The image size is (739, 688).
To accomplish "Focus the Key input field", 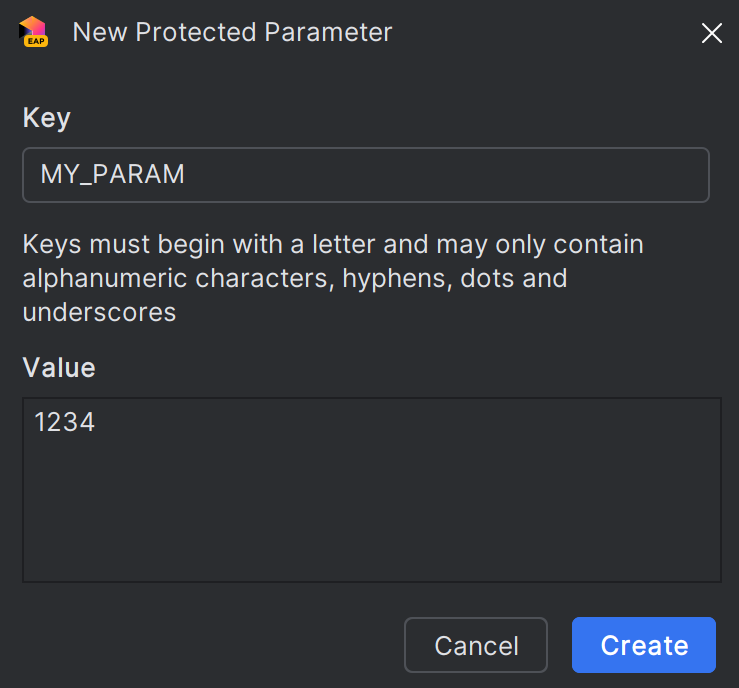I will coord(365,175).
